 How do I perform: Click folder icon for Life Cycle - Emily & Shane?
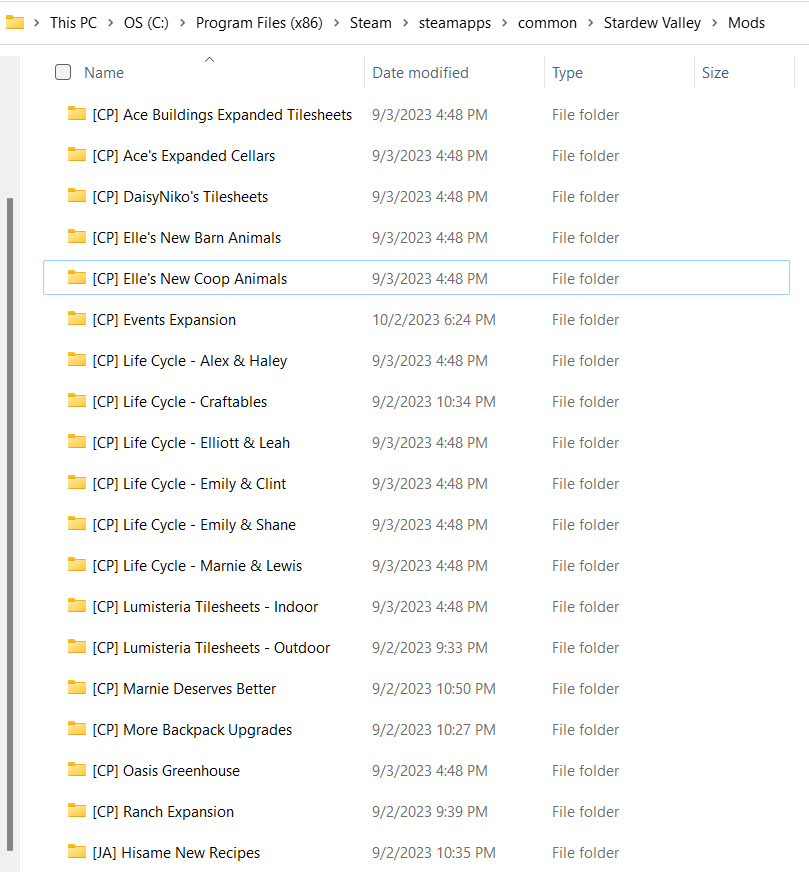77,524
